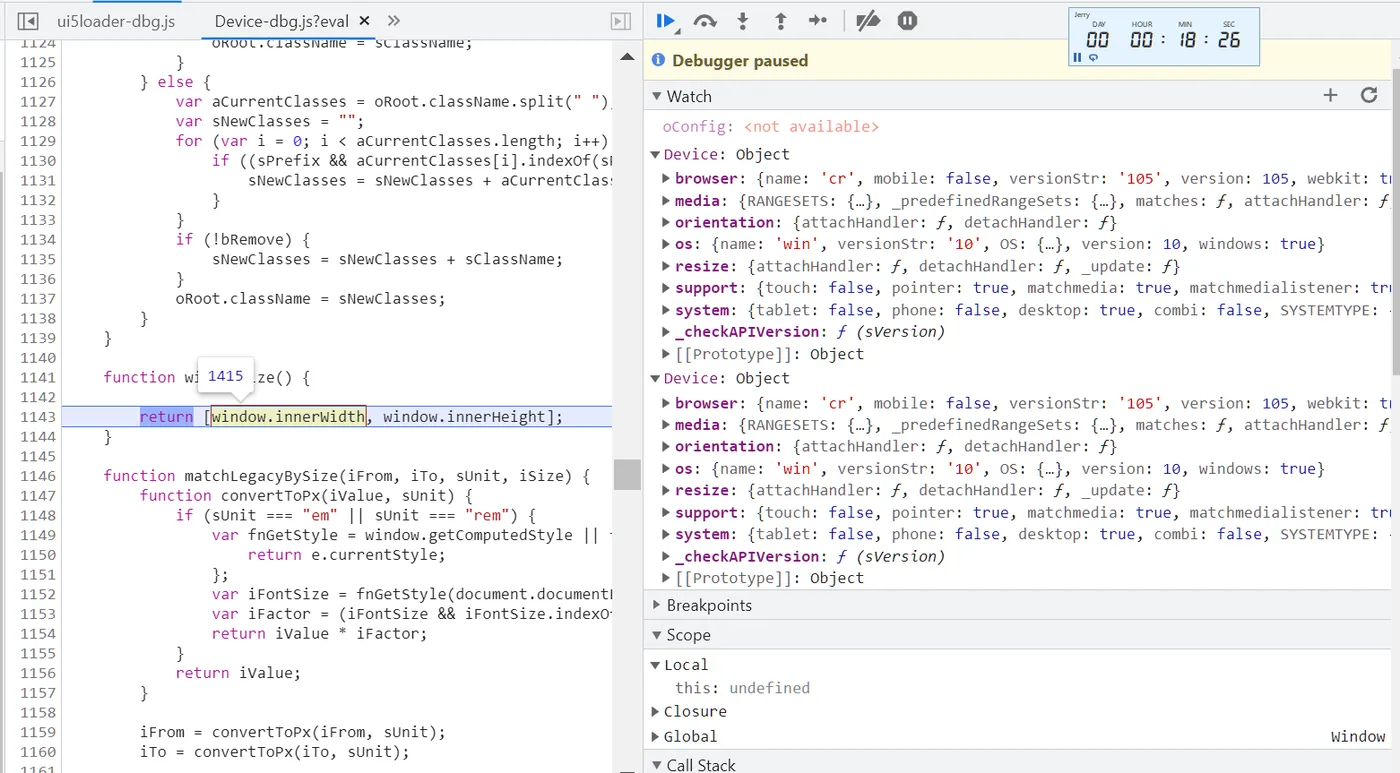Click matchLegacyBySize function name
The image size is (1400, 773).
[x=266, y=476]
